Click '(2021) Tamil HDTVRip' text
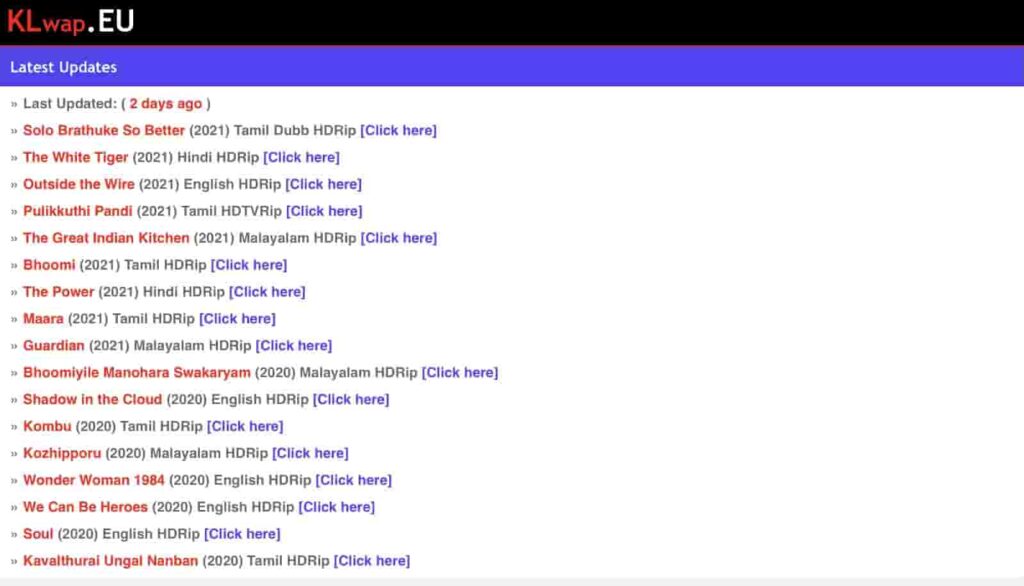 tap(209, 211)
